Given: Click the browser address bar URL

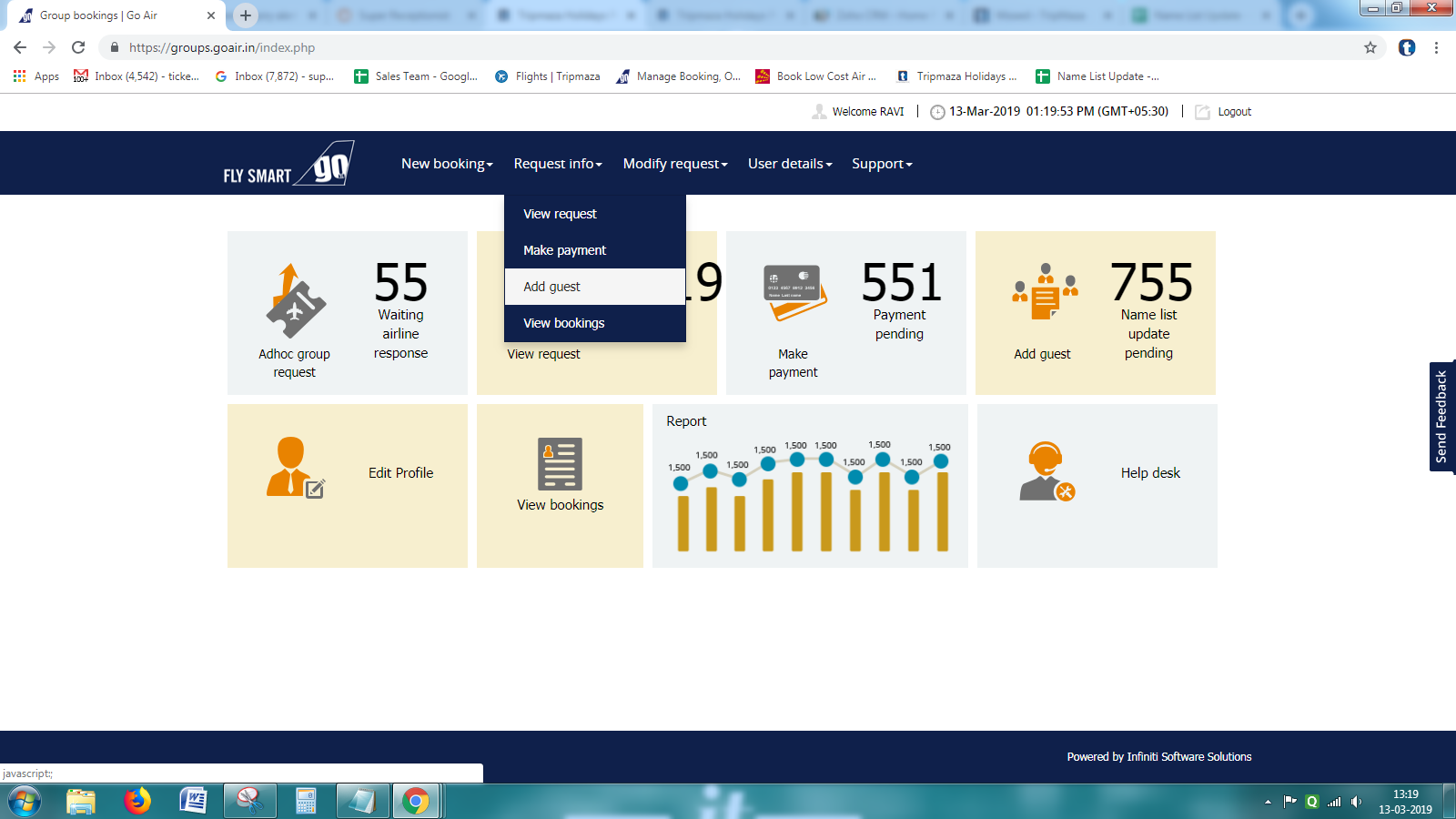Looking at the screenshot, I should 222,47.
